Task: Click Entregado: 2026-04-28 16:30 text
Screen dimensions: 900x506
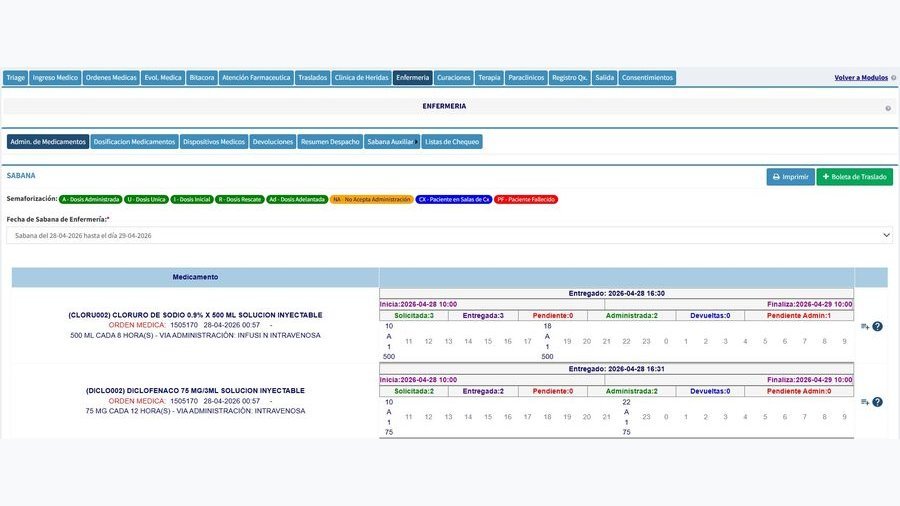Action: pos(616,293)
